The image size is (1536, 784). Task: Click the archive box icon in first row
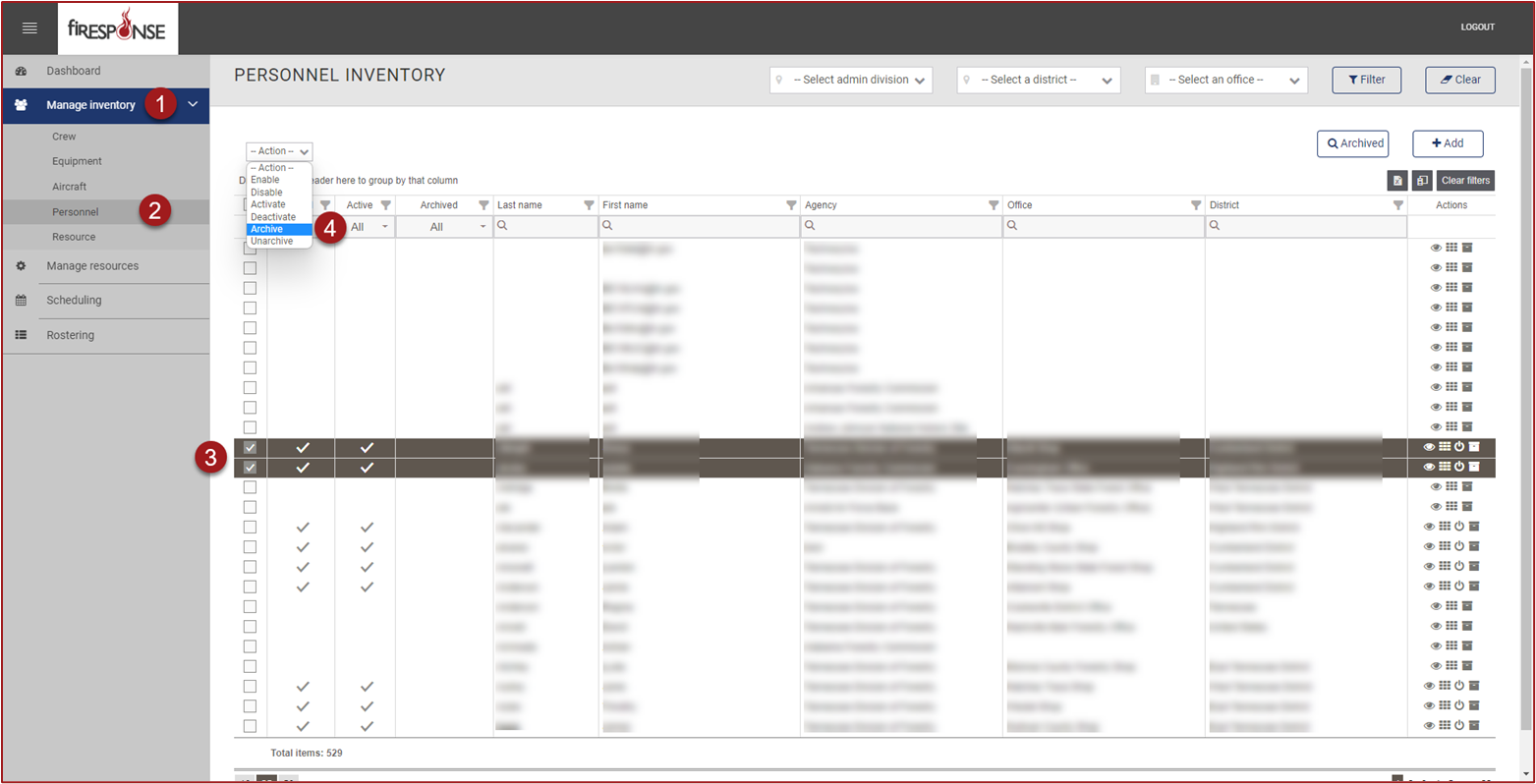1467,249
